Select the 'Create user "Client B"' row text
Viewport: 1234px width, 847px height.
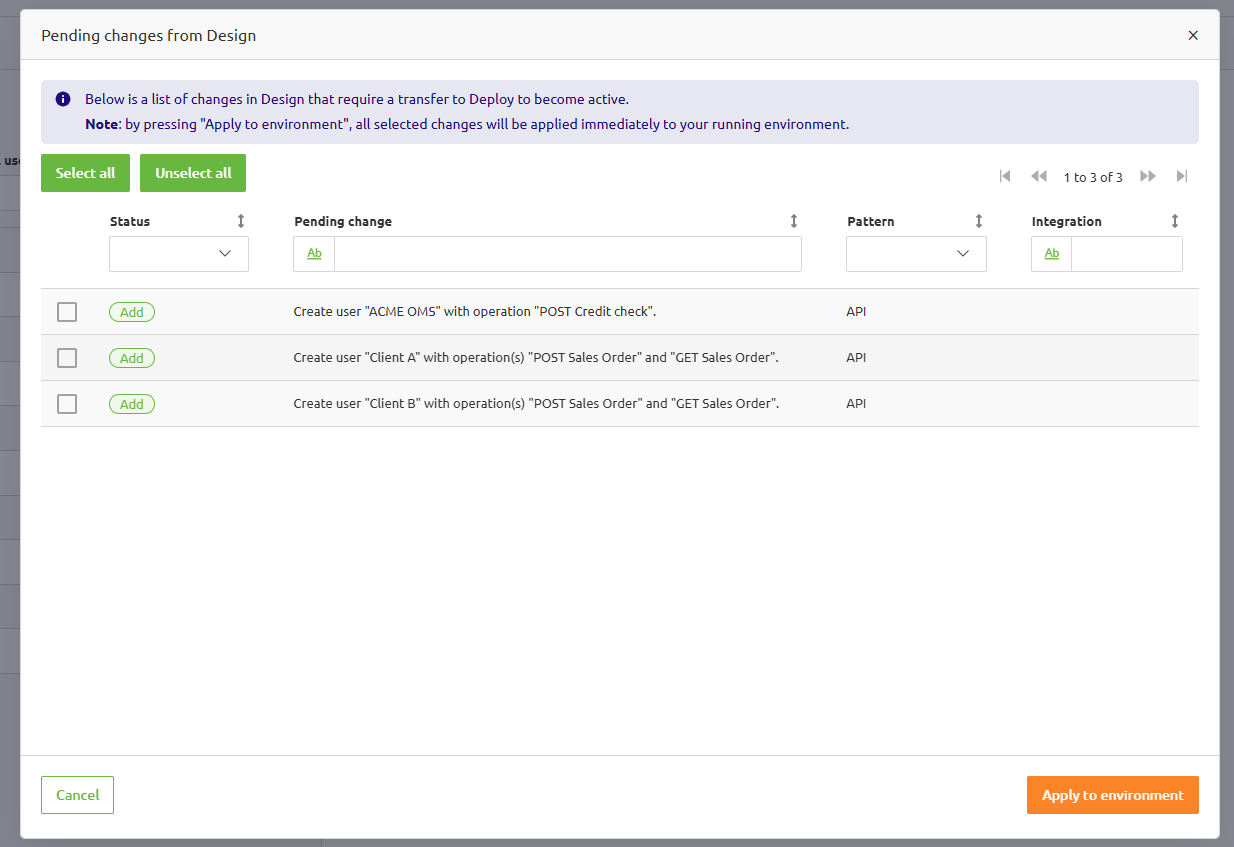click(536, 404)
